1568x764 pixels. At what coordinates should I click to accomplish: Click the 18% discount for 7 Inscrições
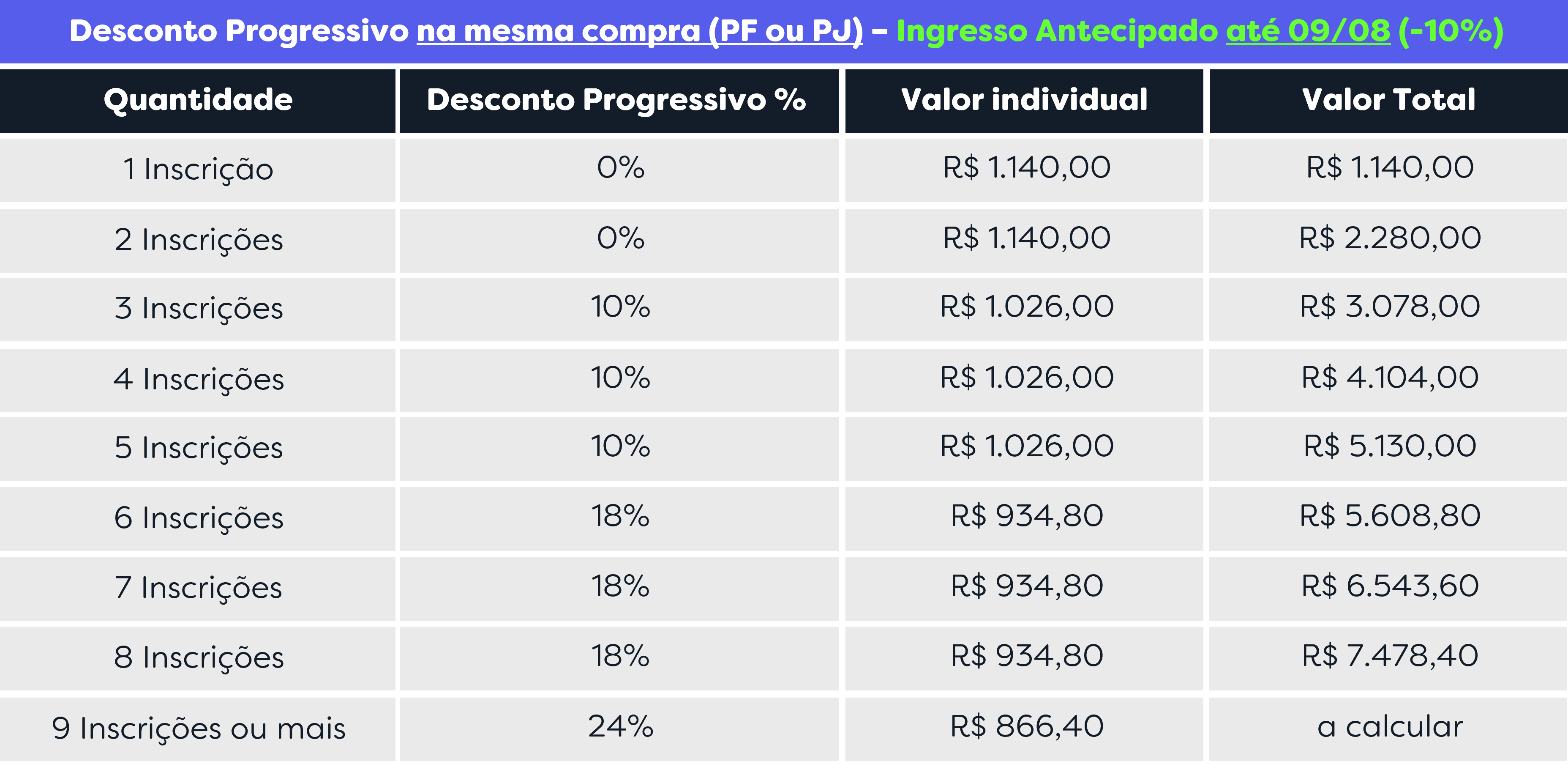[x=620, y=586]
